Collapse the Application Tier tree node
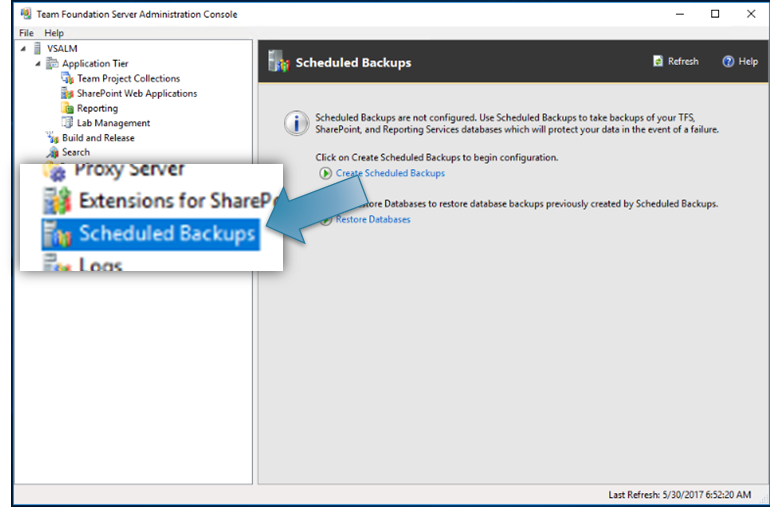This screenshot has width=770, height=507. tap(38, 63)
